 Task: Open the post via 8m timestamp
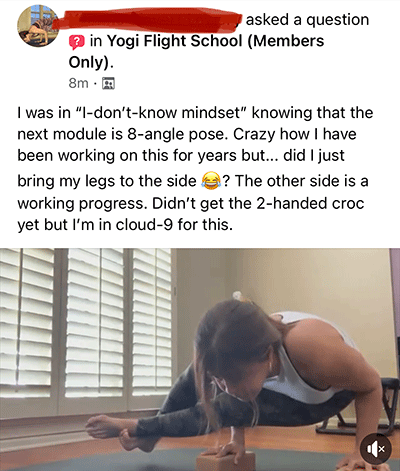78,83
